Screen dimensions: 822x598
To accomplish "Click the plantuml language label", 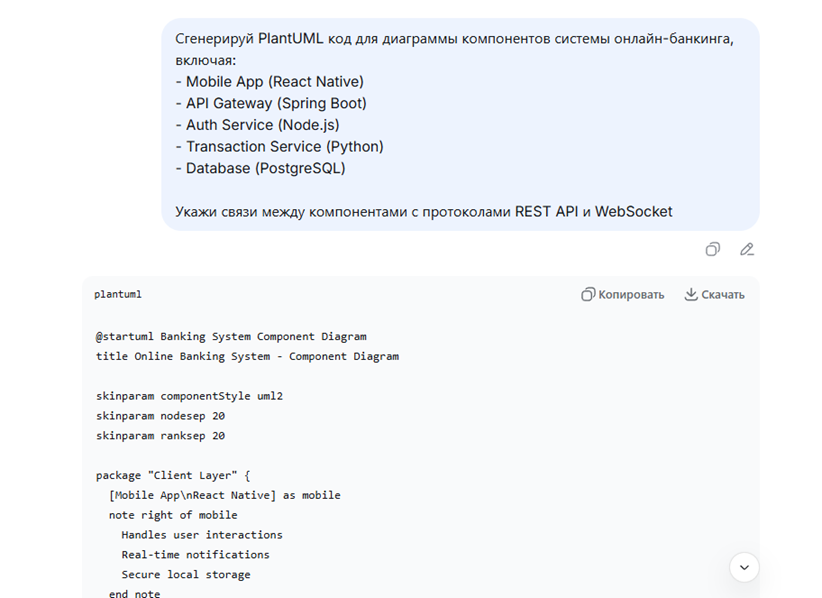I will [118, 294].
